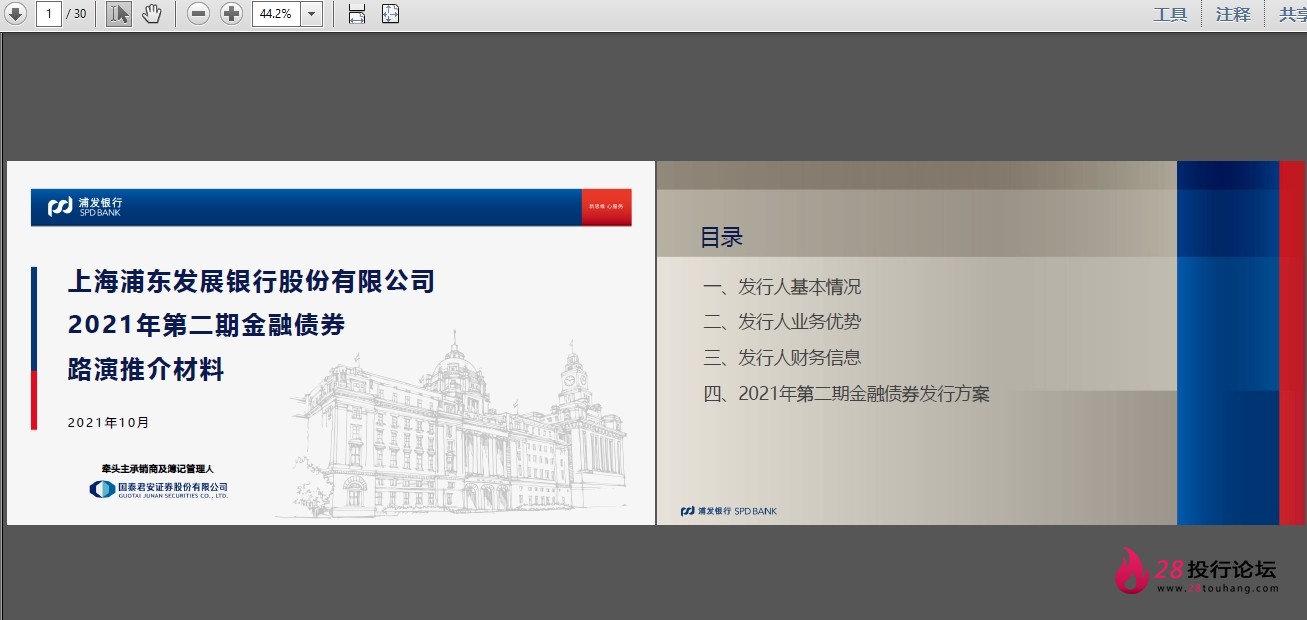Click title 上海浦东发展银行股份有限公司
This screenshot has height=620, width=1307.
(251, 281)
